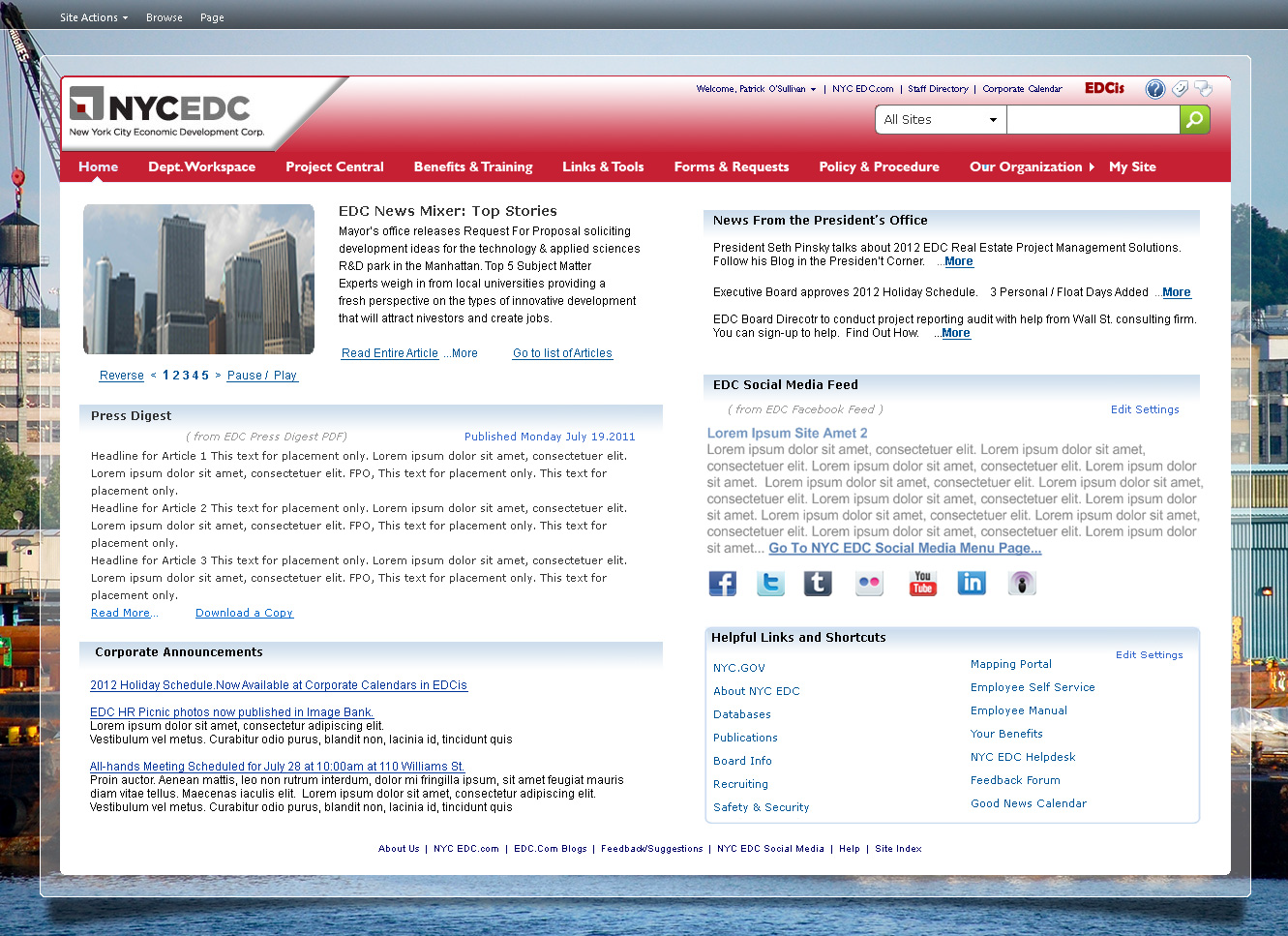Screen dimensions: 1288x936
Task: Open the Good News Calendar link
Action: click(x=1029, y=803)
